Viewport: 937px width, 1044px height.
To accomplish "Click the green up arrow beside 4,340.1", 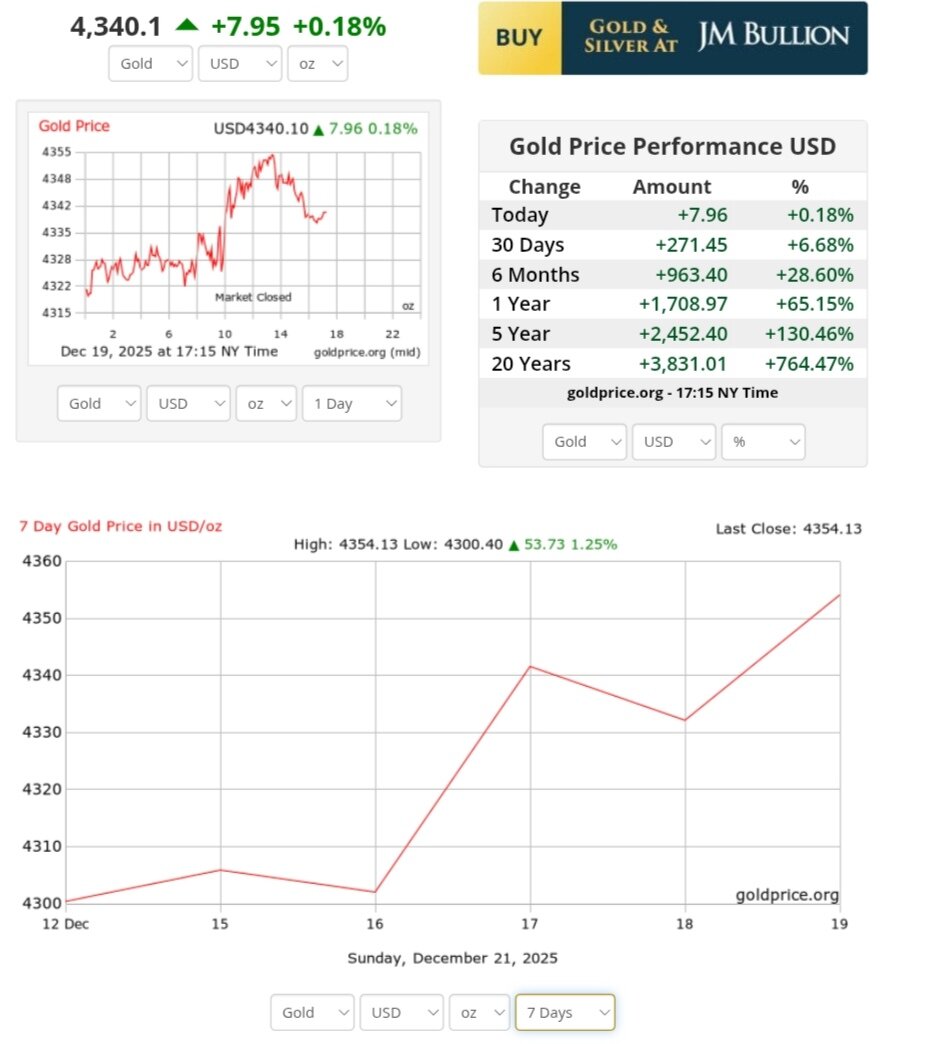I will (x=187, y=25).
